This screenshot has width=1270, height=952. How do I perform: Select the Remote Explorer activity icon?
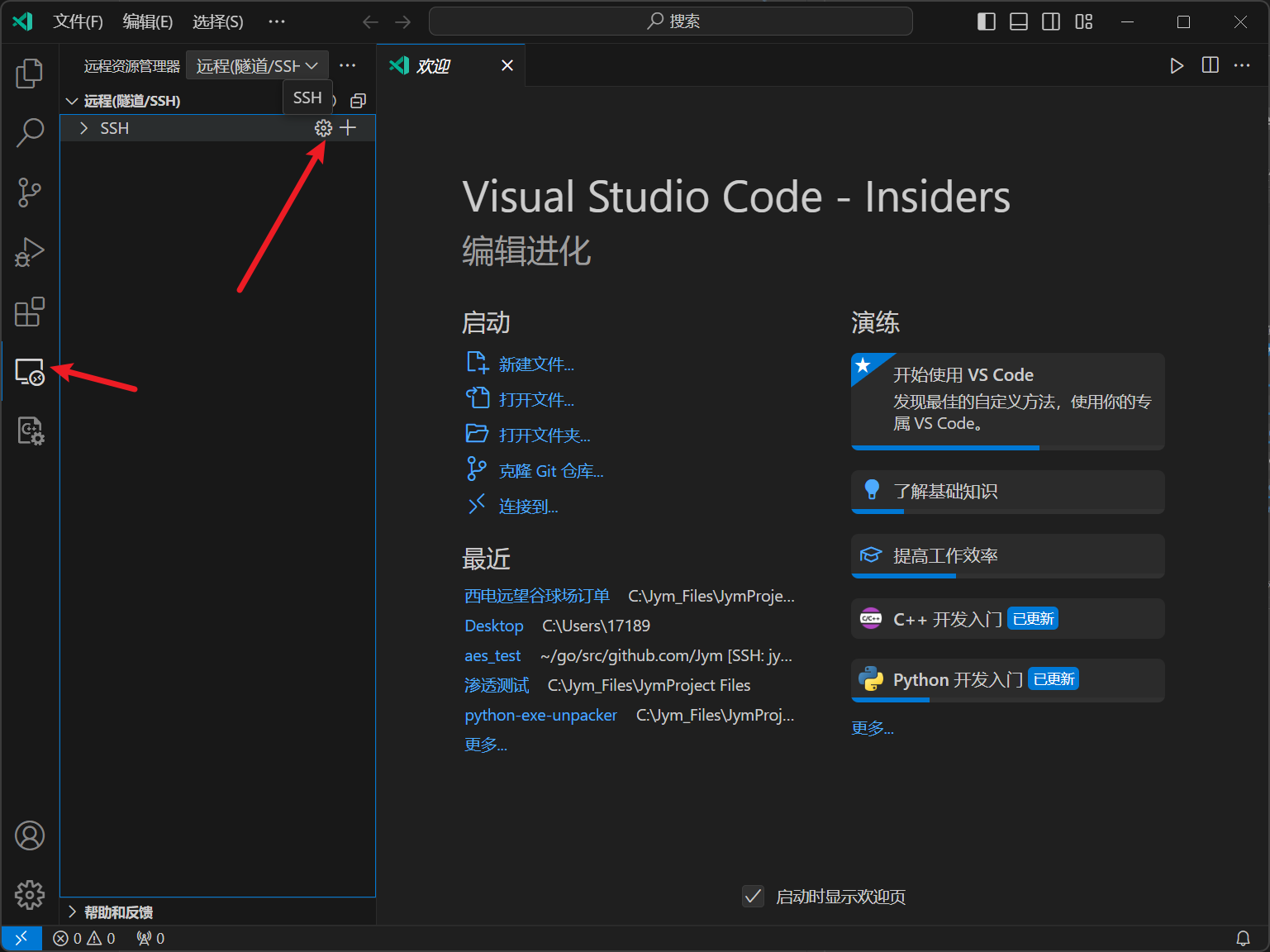pyautogui.click(x=30, y=372)
